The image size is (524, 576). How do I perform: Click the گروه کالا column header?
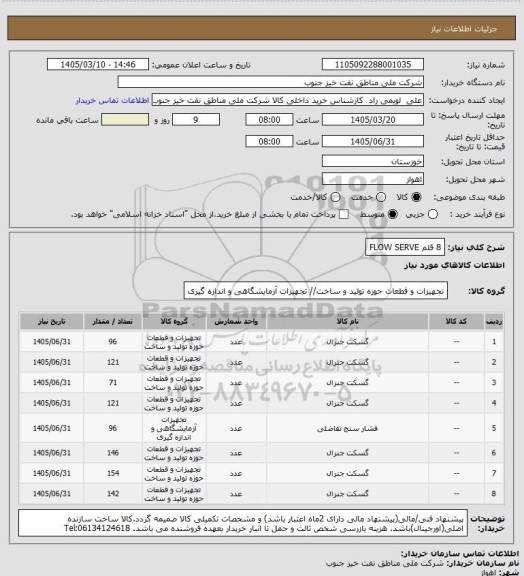[174, 321]
